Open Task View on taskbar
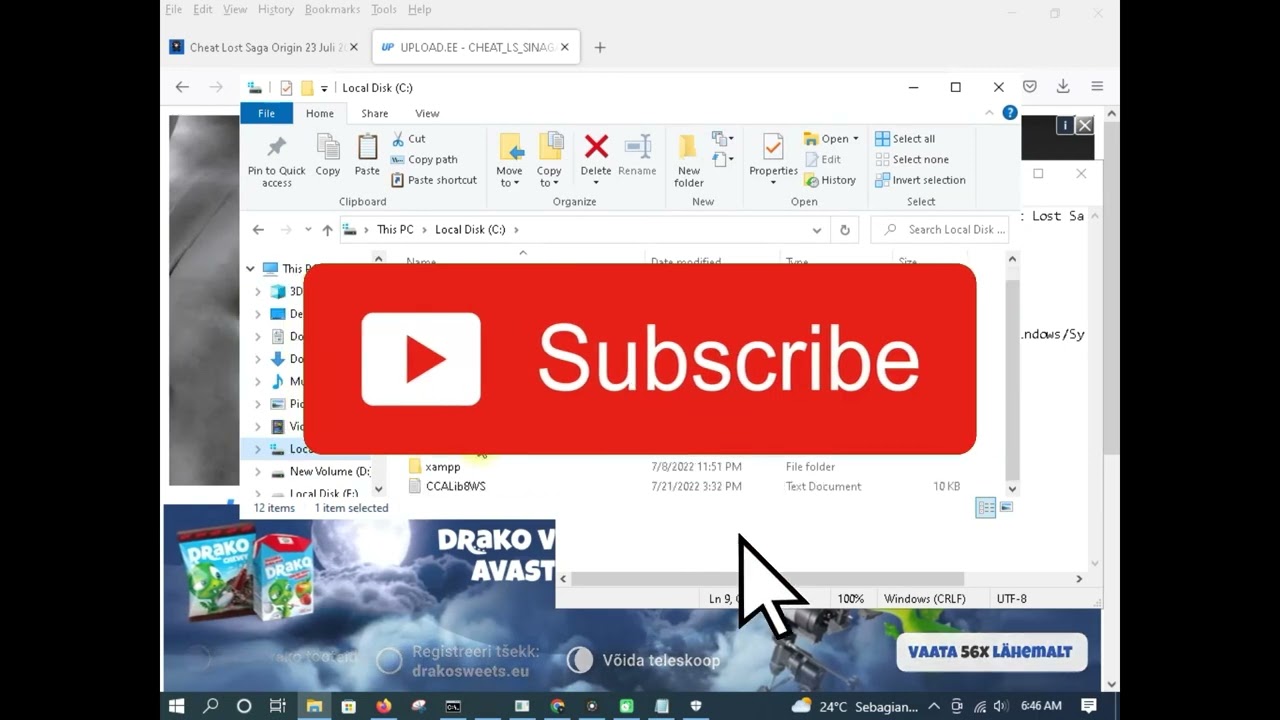 point(277,706)
